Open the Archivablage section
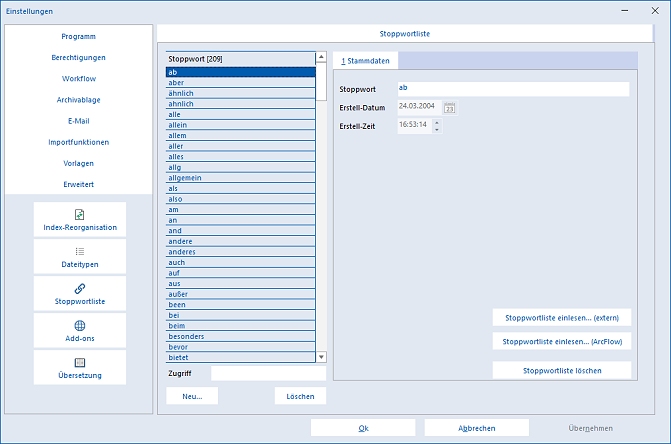The width and height of the screenshot is (671, 444). [79, 100]
